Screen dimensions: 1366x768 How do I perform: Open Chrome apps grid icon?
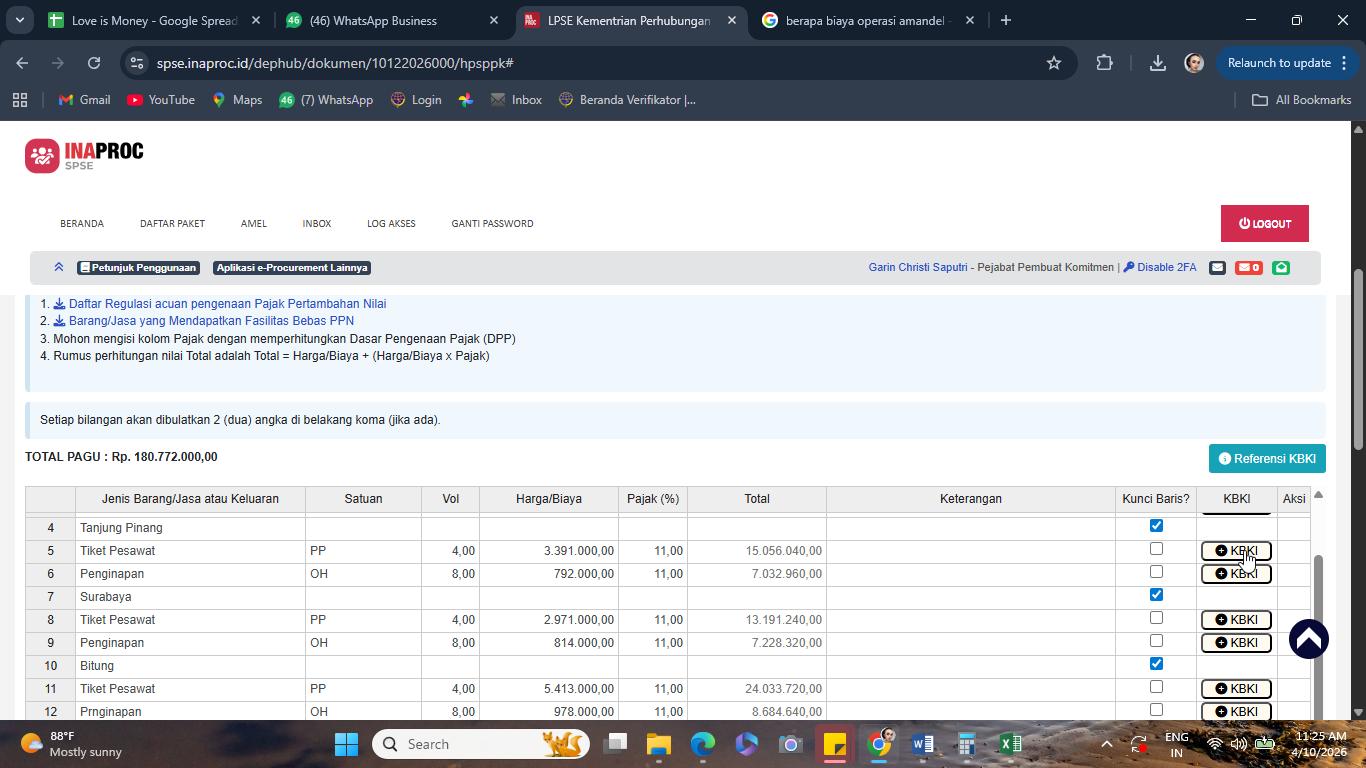point(20,100)
